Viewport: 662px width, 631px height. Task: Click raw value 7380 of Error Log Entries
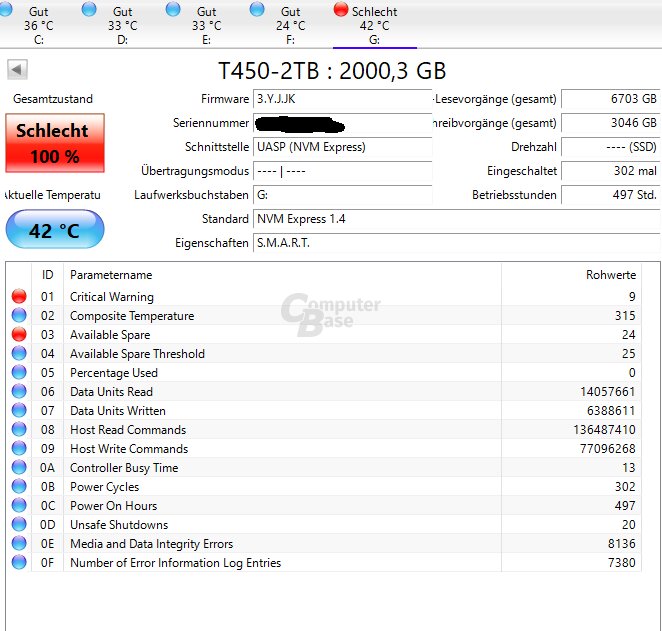(621, 563)
